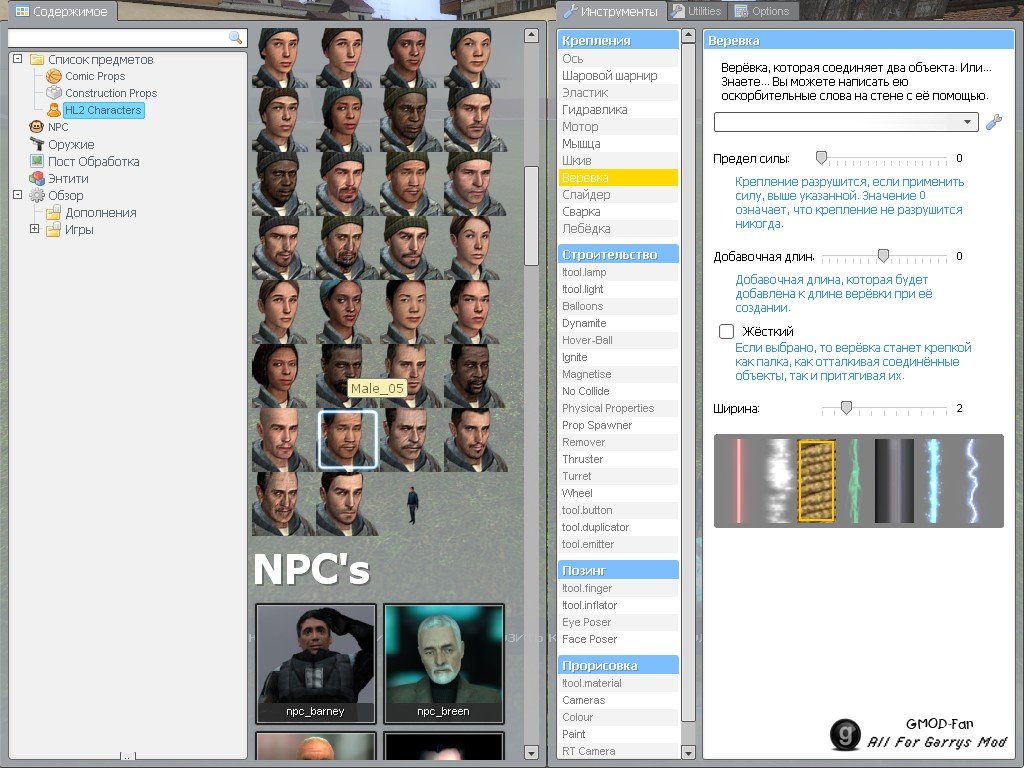Click the tool list scroll-up arrow

(688, 36)
